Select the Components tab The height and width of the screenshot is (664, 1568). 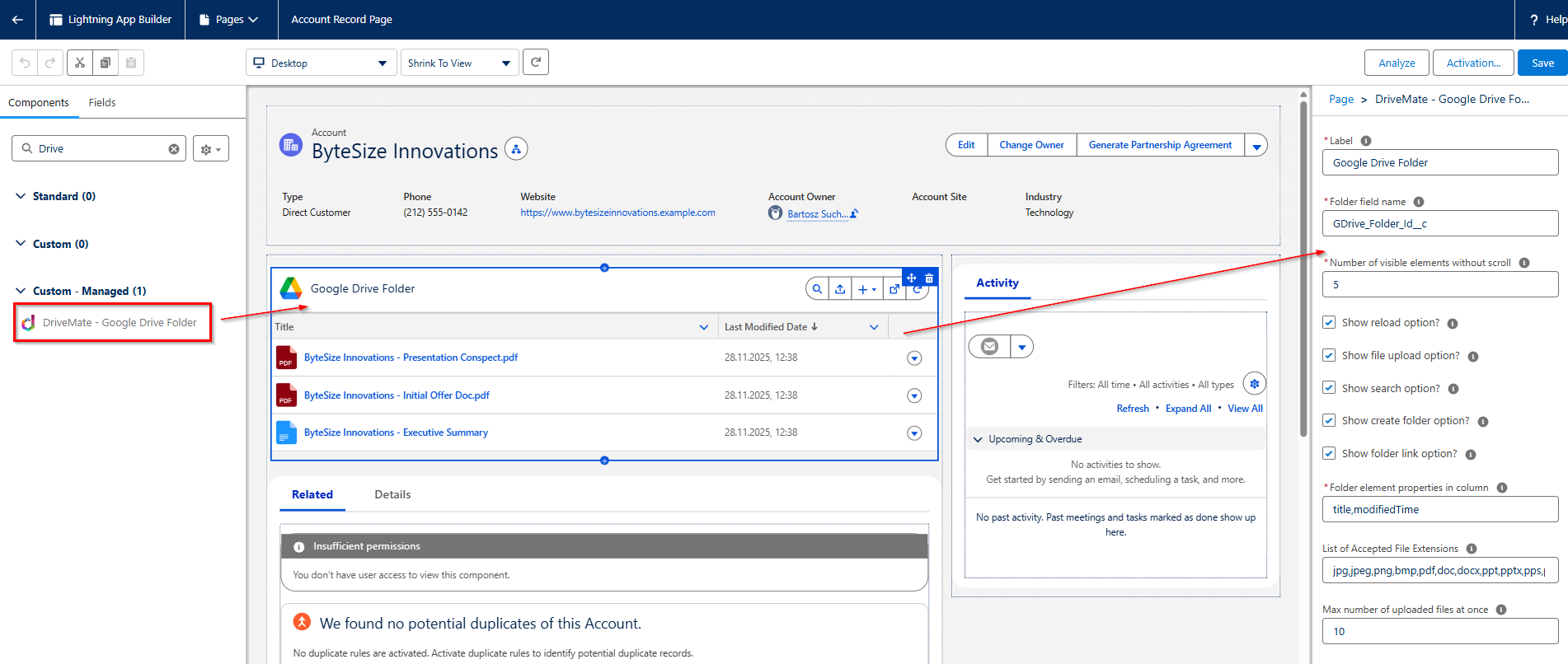coord(39,103)
